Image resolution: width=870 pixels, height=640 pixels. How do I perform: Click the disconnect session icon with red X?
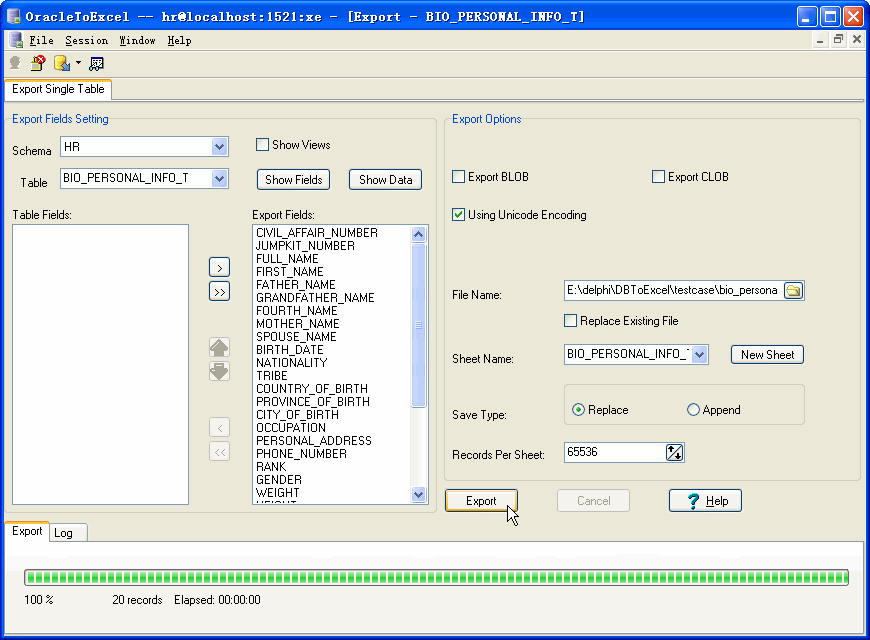[38, 63]
